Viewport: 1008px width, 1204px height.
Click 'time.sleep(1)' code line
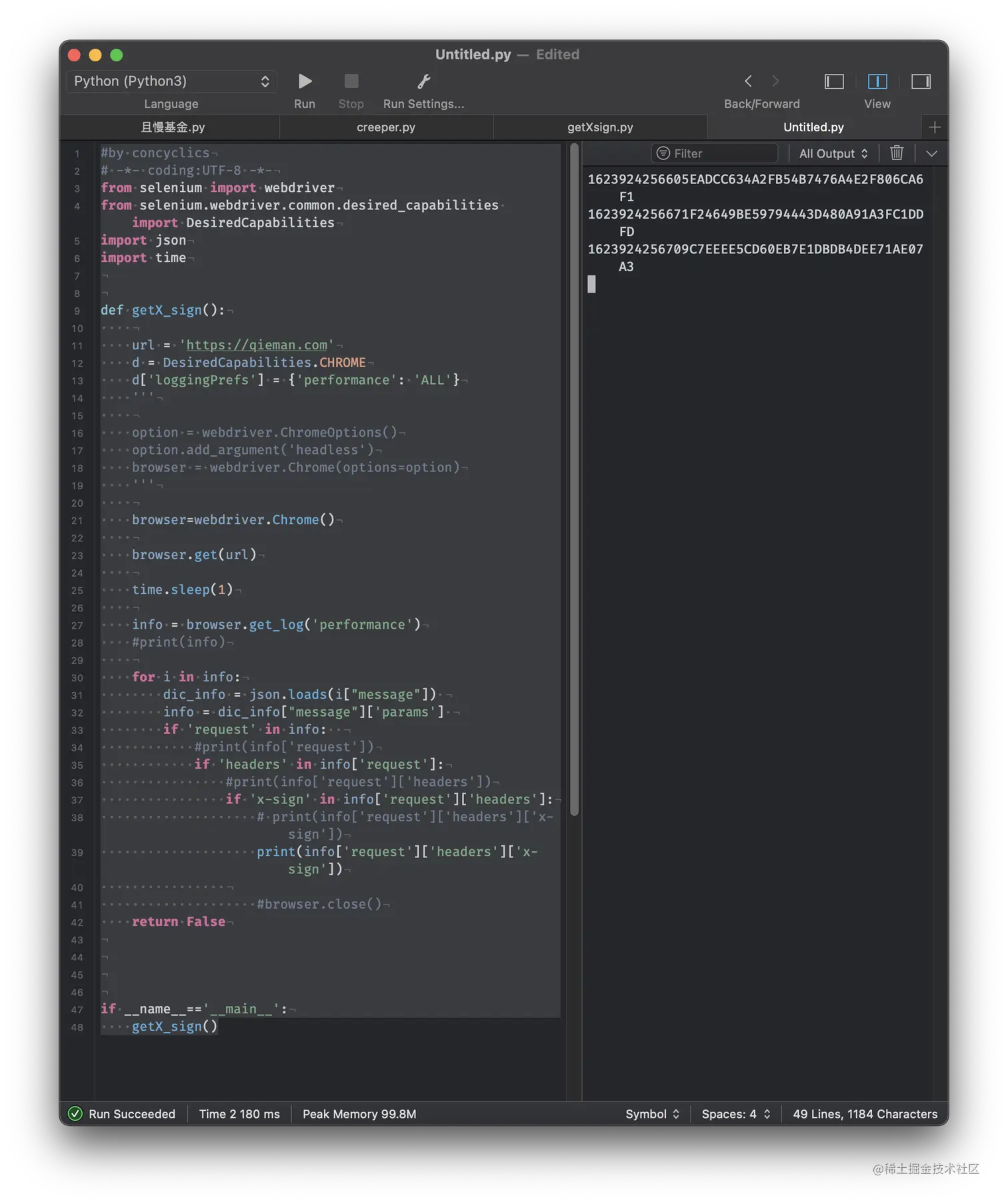click(x=182, y=589)
